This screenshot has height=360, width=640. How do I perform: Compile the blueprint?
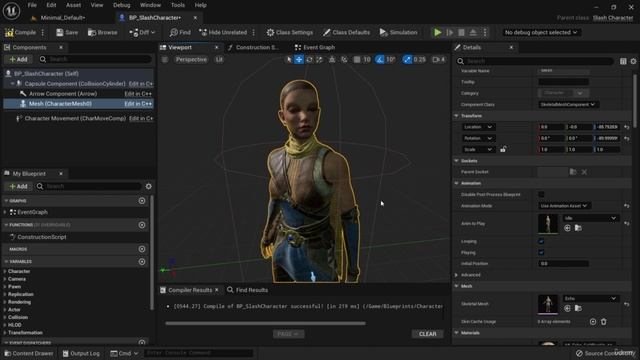tap(20, 32)
